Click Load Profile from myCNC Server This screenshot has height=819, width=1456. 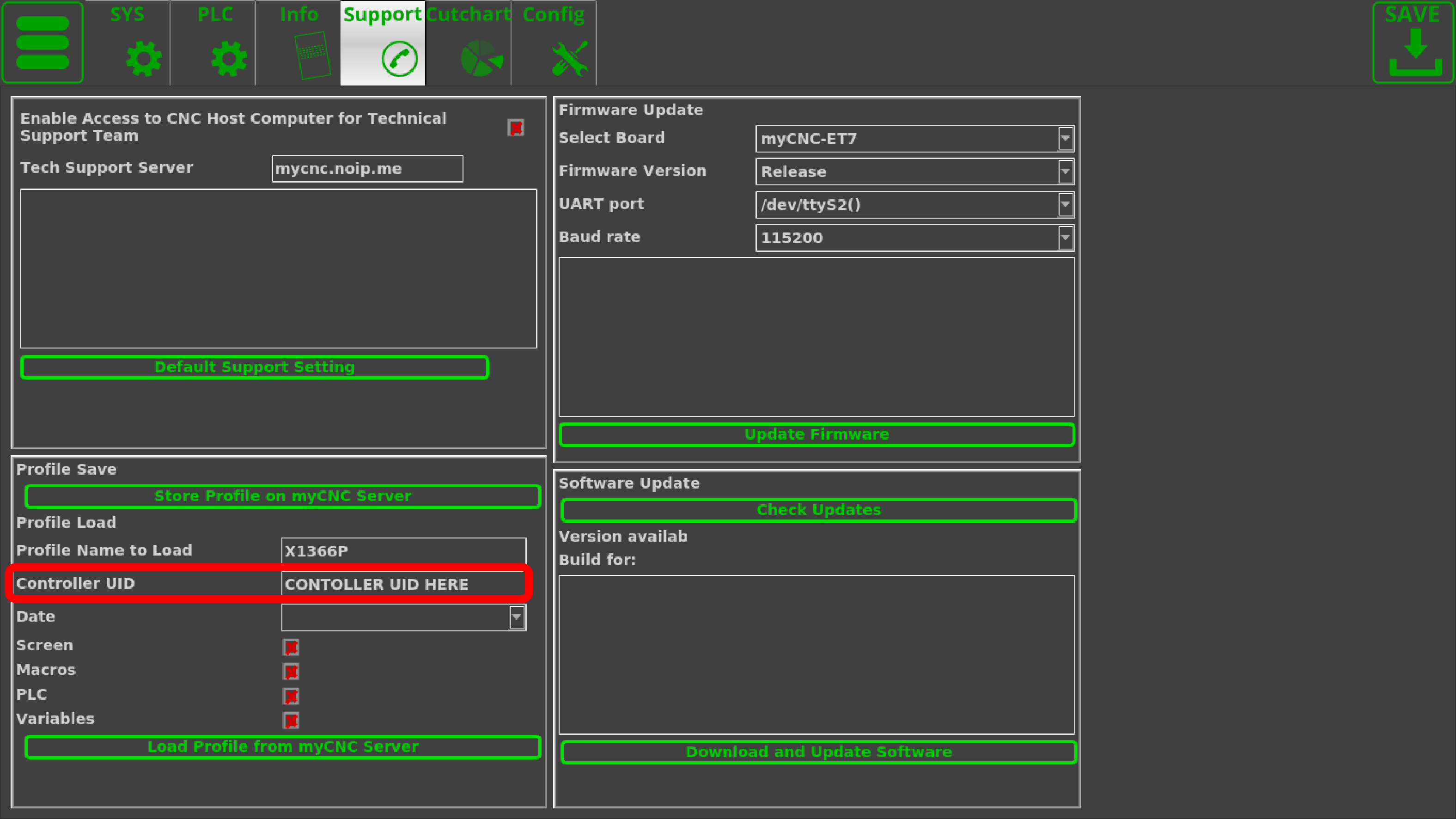click(x=283, y=746)
